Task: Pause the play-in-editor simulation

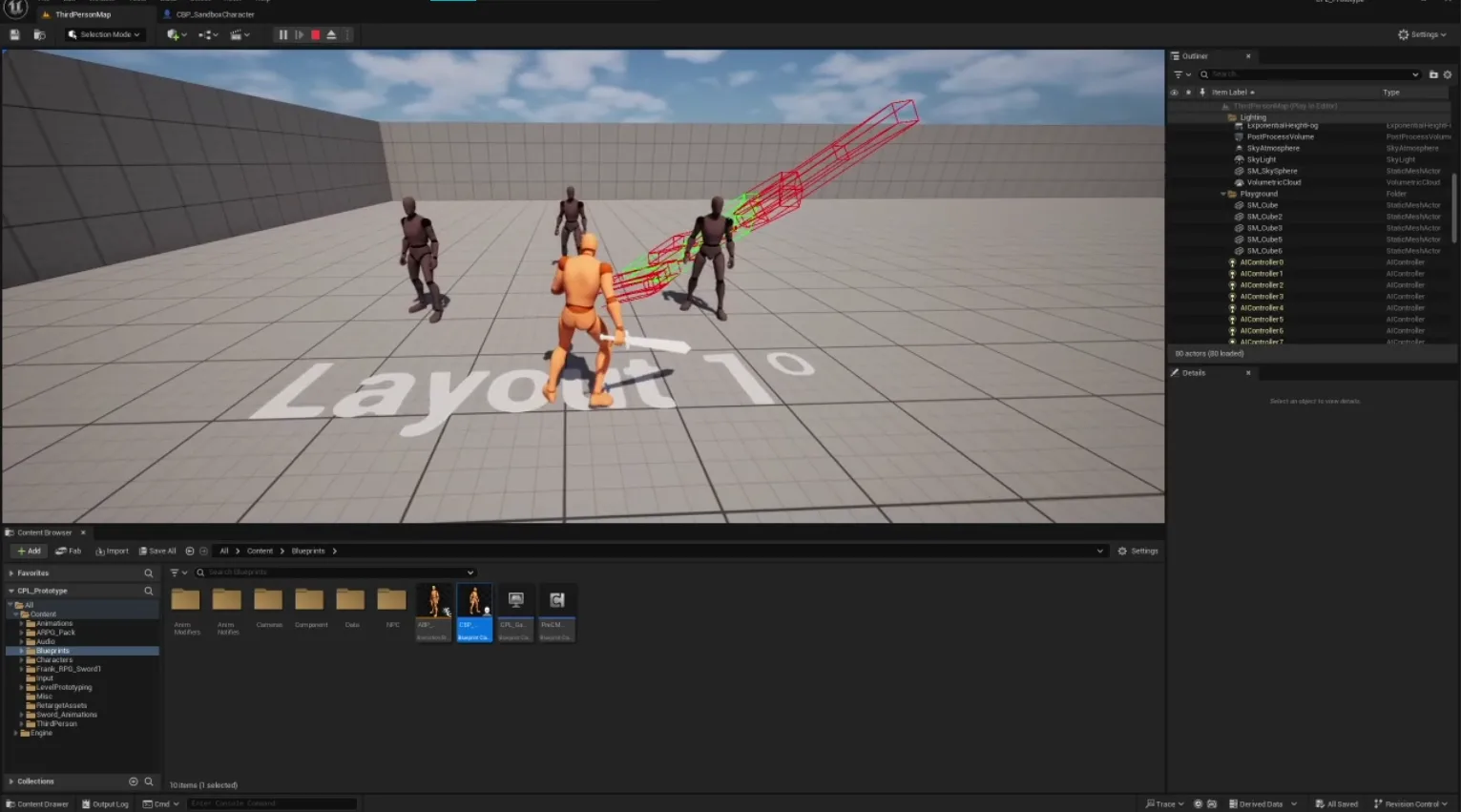Action: pyautogui.click(x=282, y=34)
